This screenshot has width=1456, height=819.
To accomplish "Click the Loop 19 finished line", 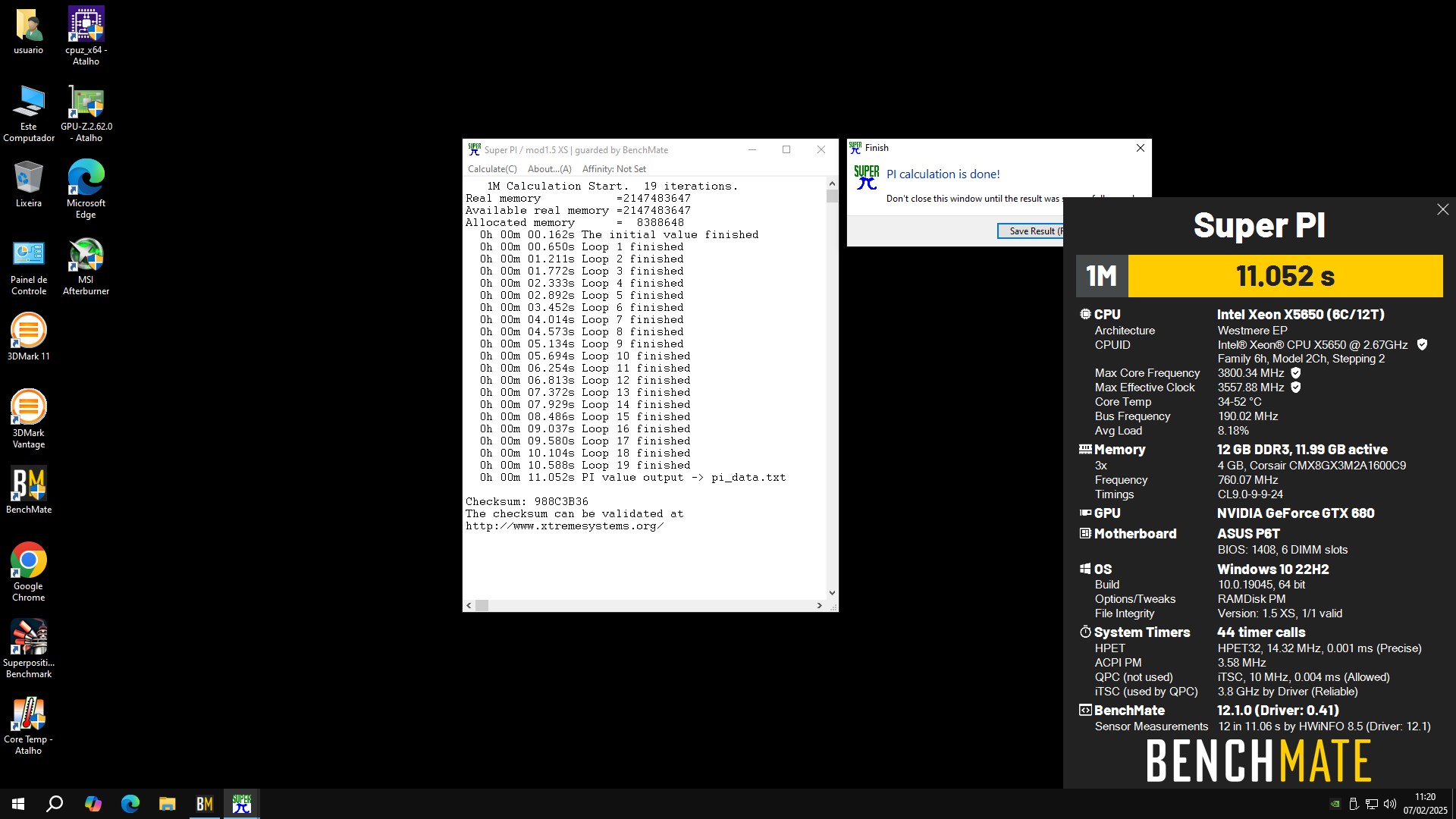I will click(585, 465).
